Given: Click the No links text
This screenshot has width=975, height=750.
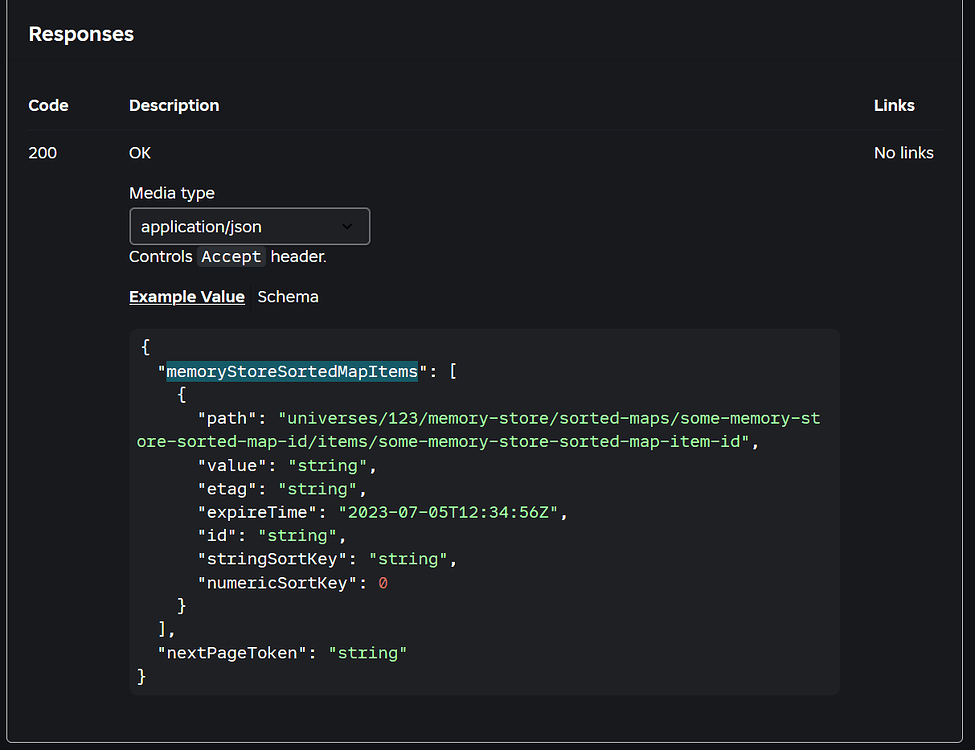Looking at the screenshot, I should (903, 153).
